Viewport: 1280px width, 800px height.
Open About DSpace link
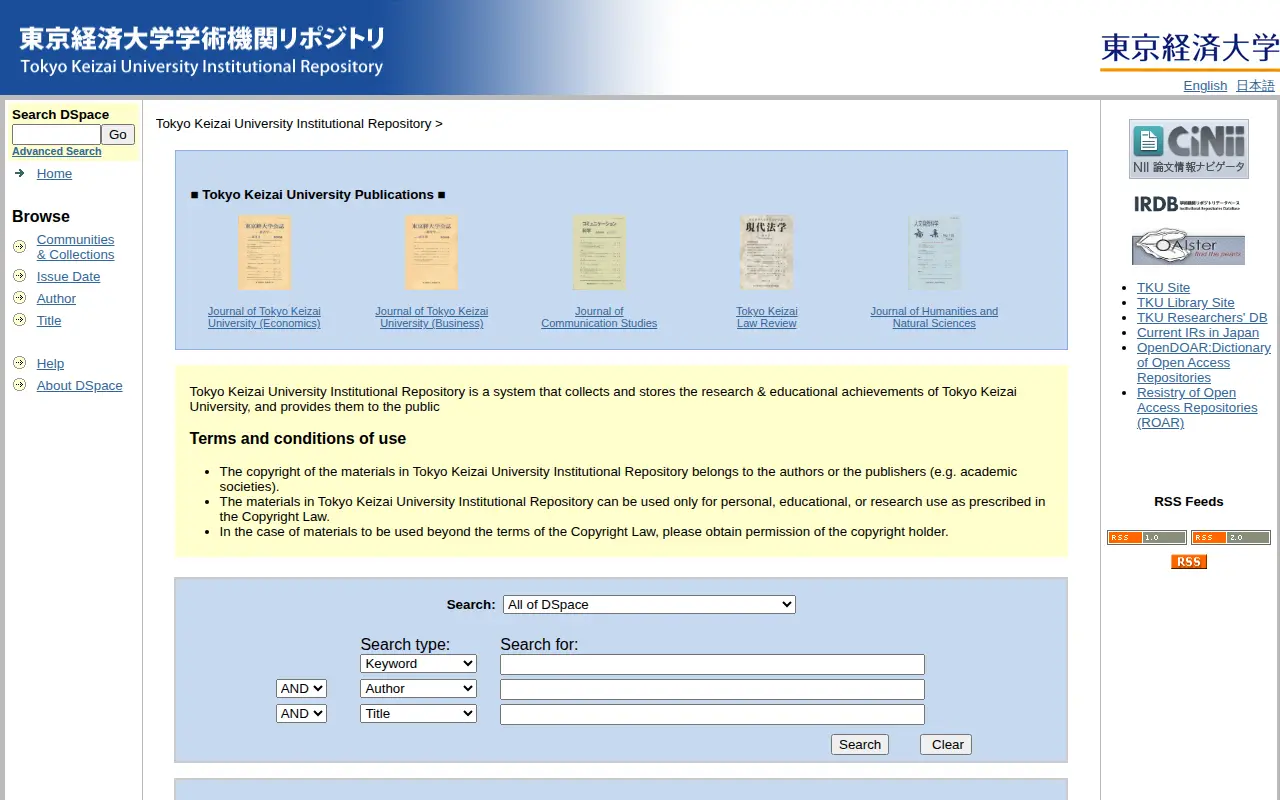coord(80,385)
